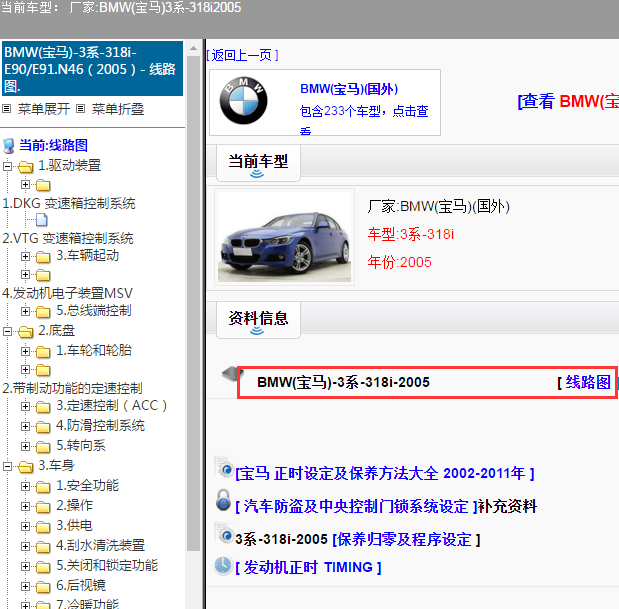This screenshot has width=619, height=609.
Task: Collapse the 1.驱动装置 tree node
Action: click(7, 167)
